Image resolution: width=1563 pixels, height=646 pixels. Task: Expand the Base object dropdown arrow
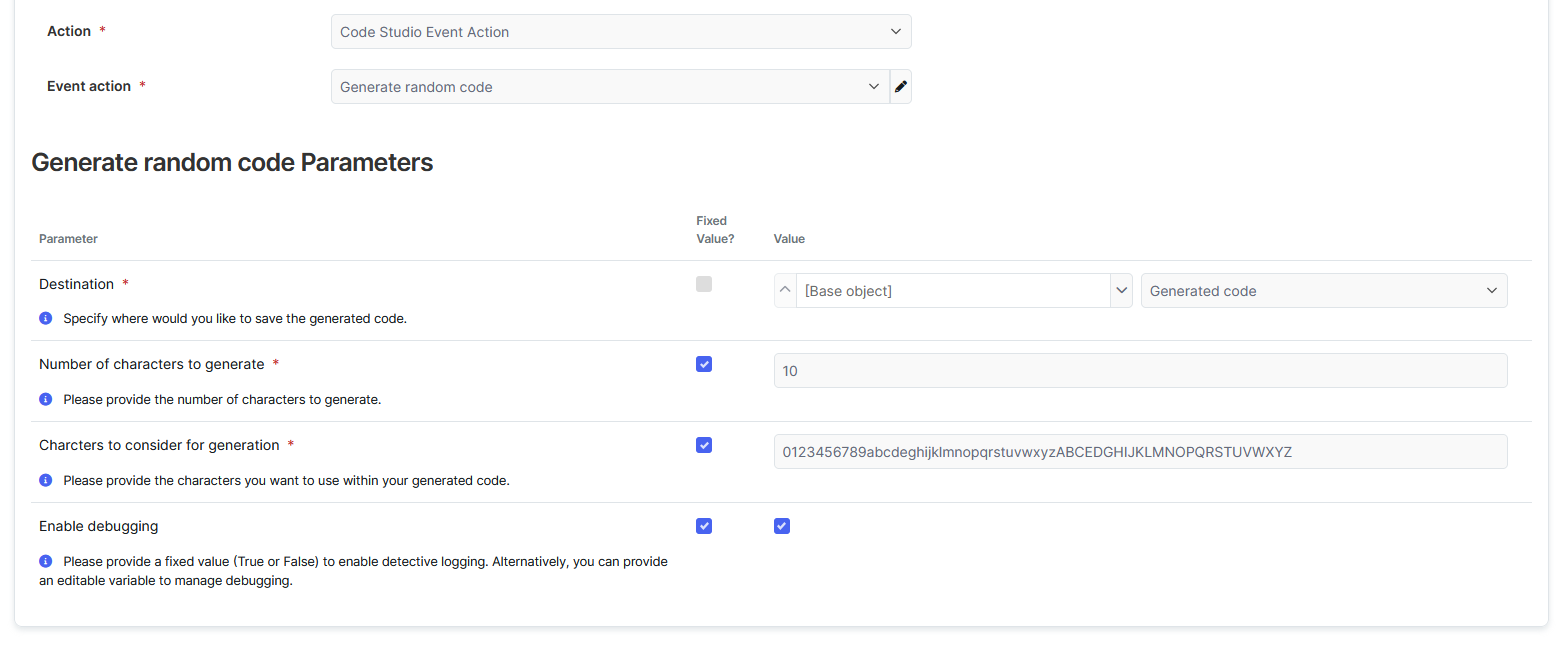[x=1120, y=291]
